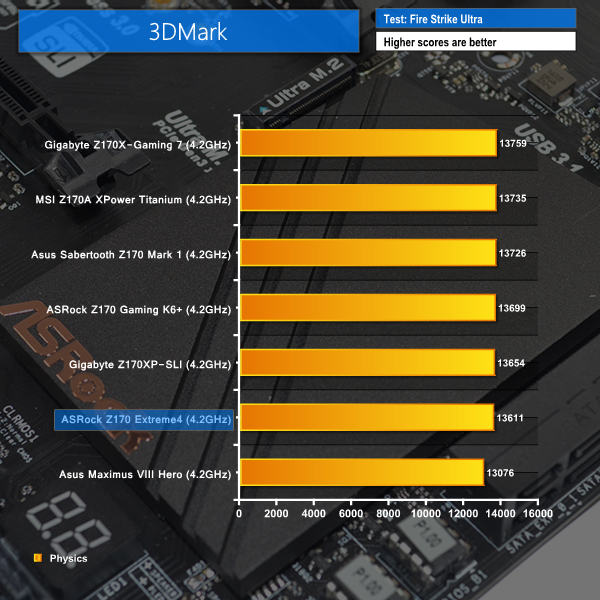Viewport: 600px width, 600px height.
Task: Click the 13654 score value
Action: click(511, 363)
